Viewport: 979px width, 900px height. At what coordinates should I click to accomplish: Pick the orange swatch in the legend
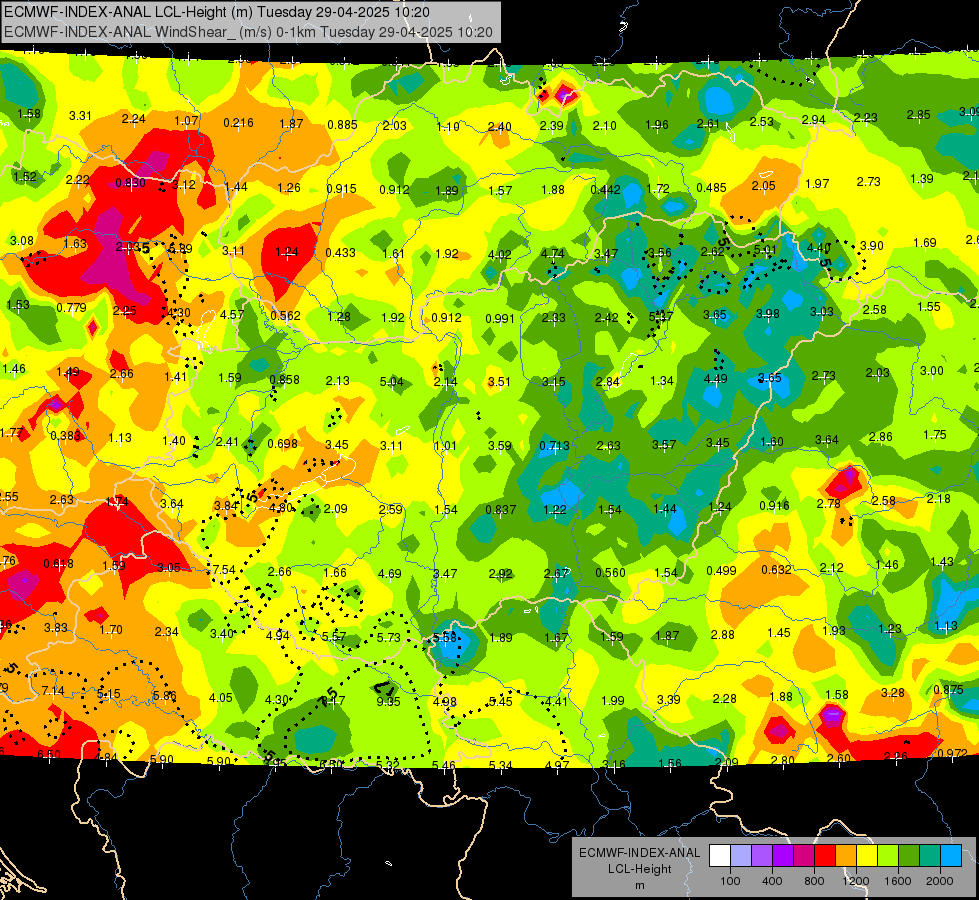[x=846, y=855]
